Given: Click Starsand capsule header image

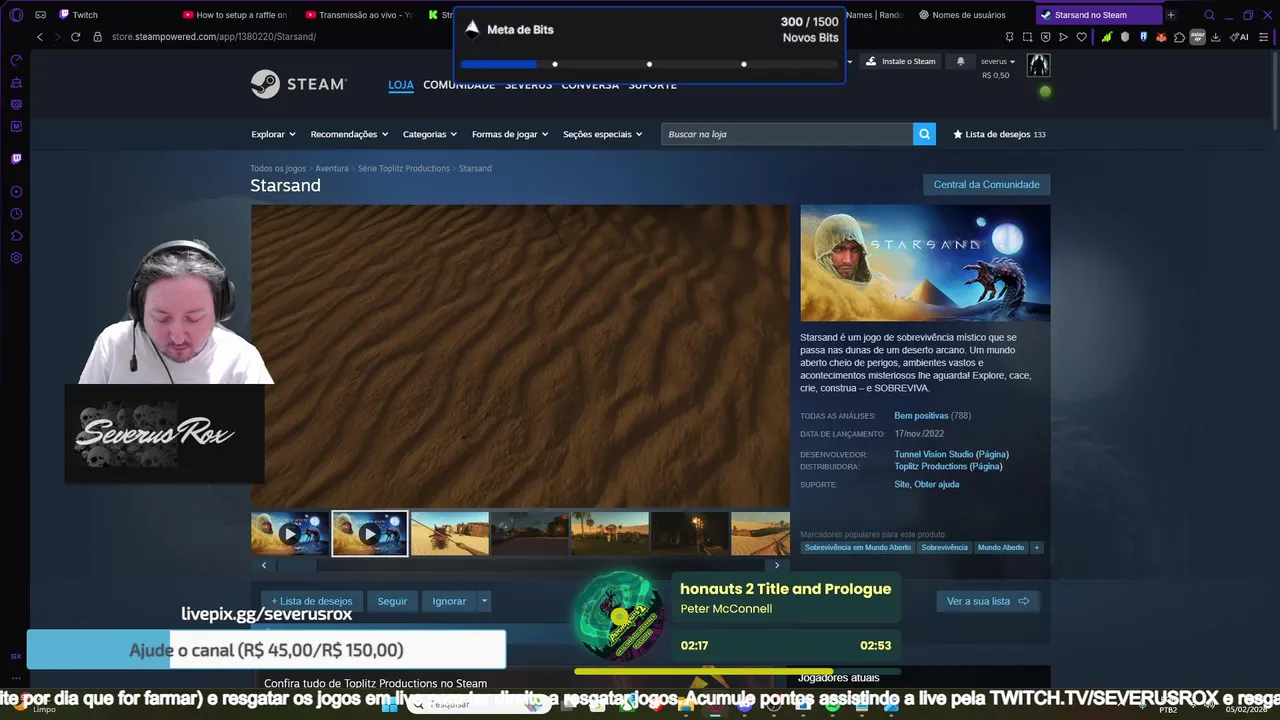Looking at the screenshot, I should point(925,263).
